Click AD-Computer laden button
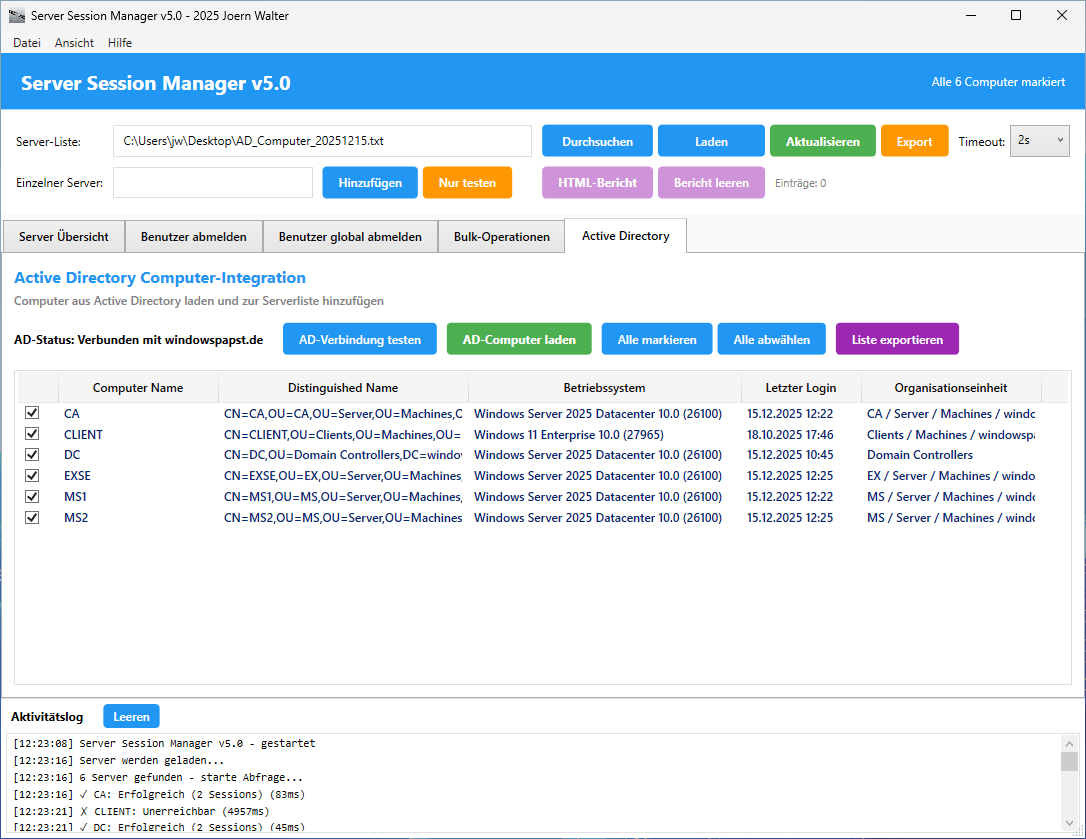 (518, 339)
